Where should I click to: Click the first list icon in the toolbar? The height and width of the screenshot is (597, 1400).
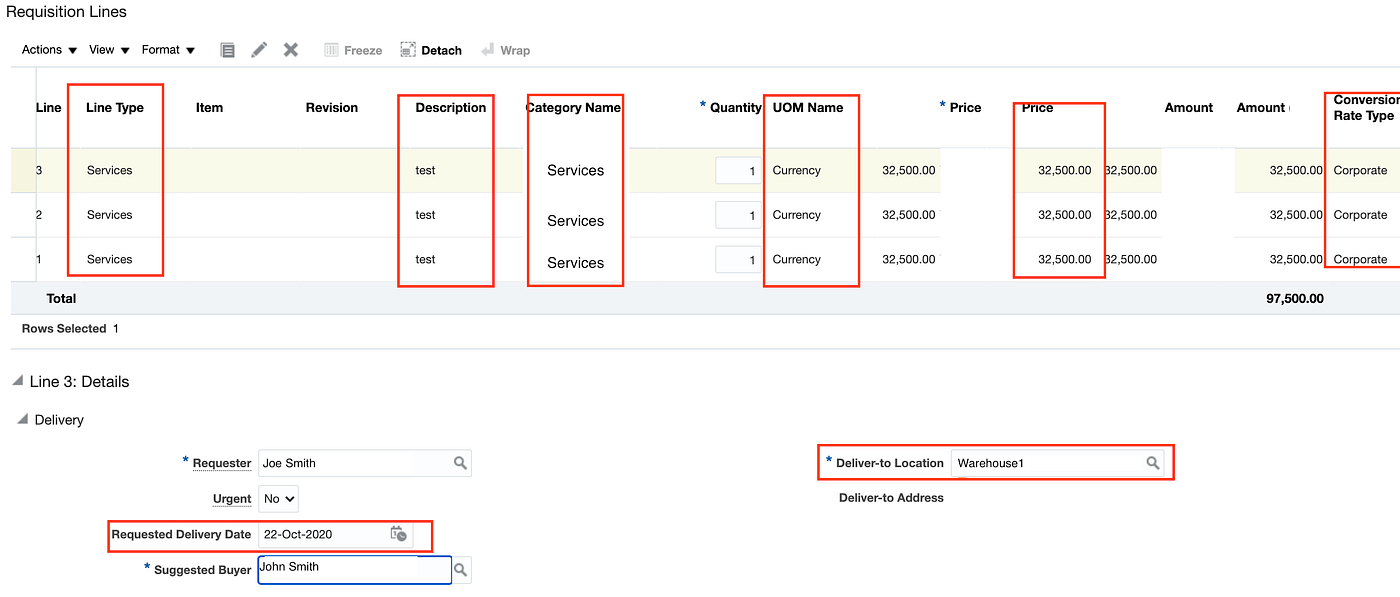228,49
